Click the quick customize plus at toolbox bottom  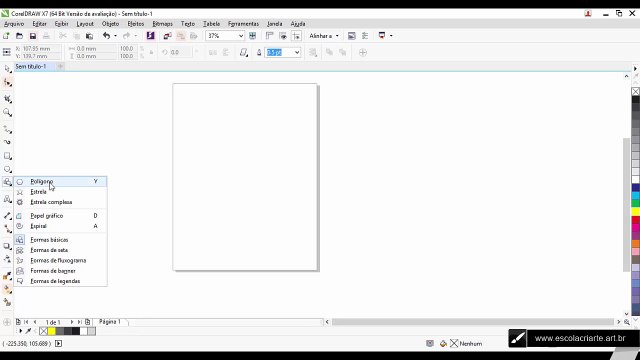click(x=7, y=322)
